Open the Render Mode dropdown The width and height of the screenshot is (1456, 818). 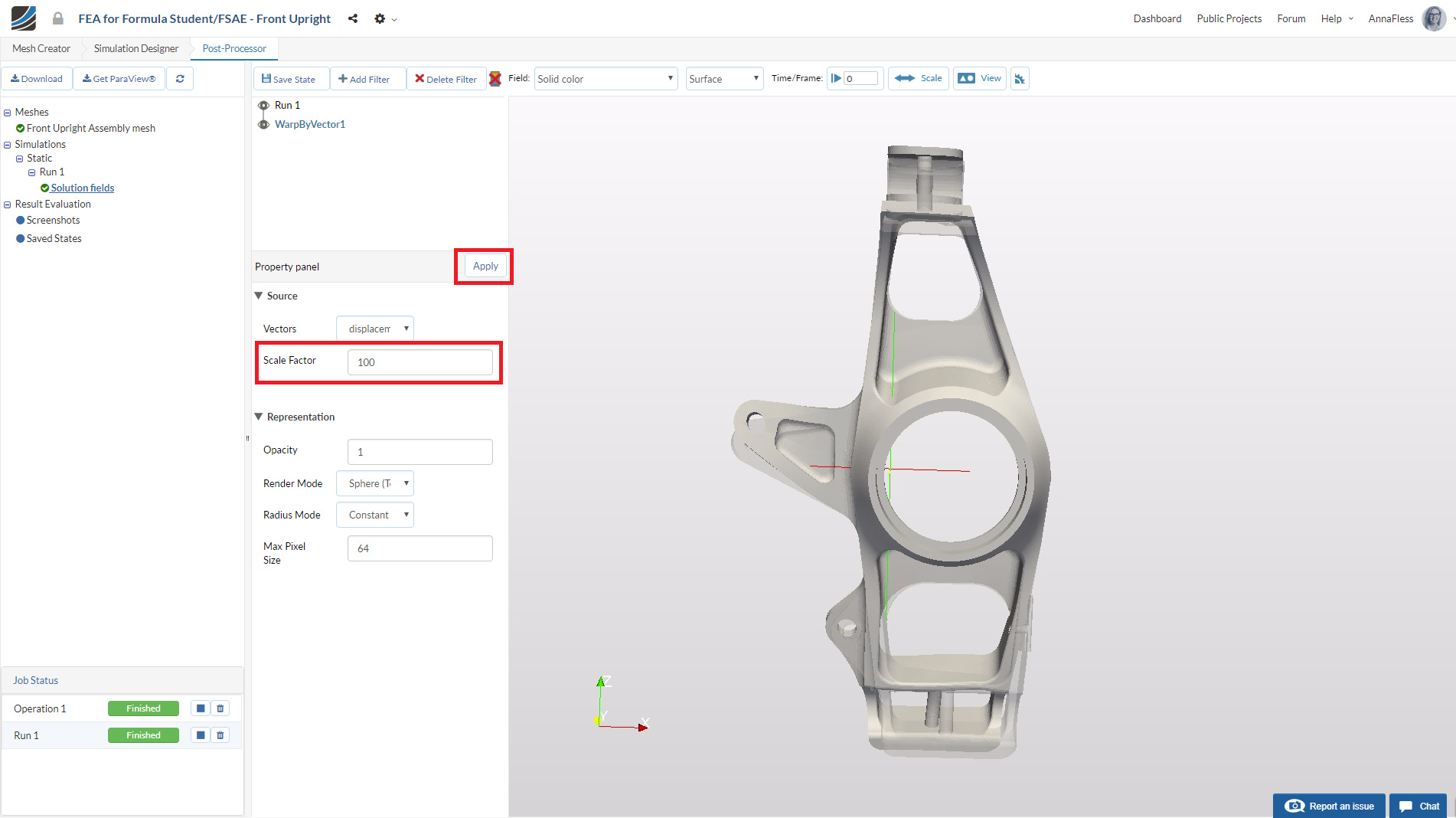[x=374, y=483]
